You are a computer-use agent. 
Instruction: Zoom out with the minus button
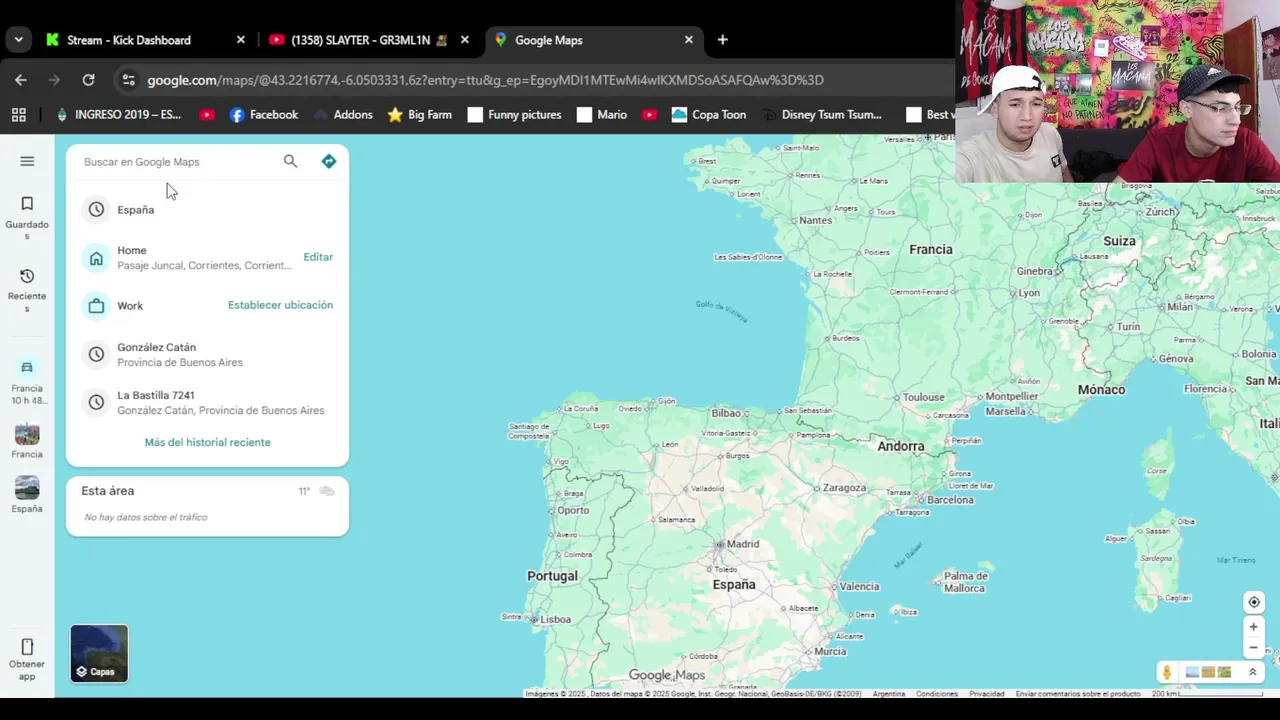(x=1253, y=647)
